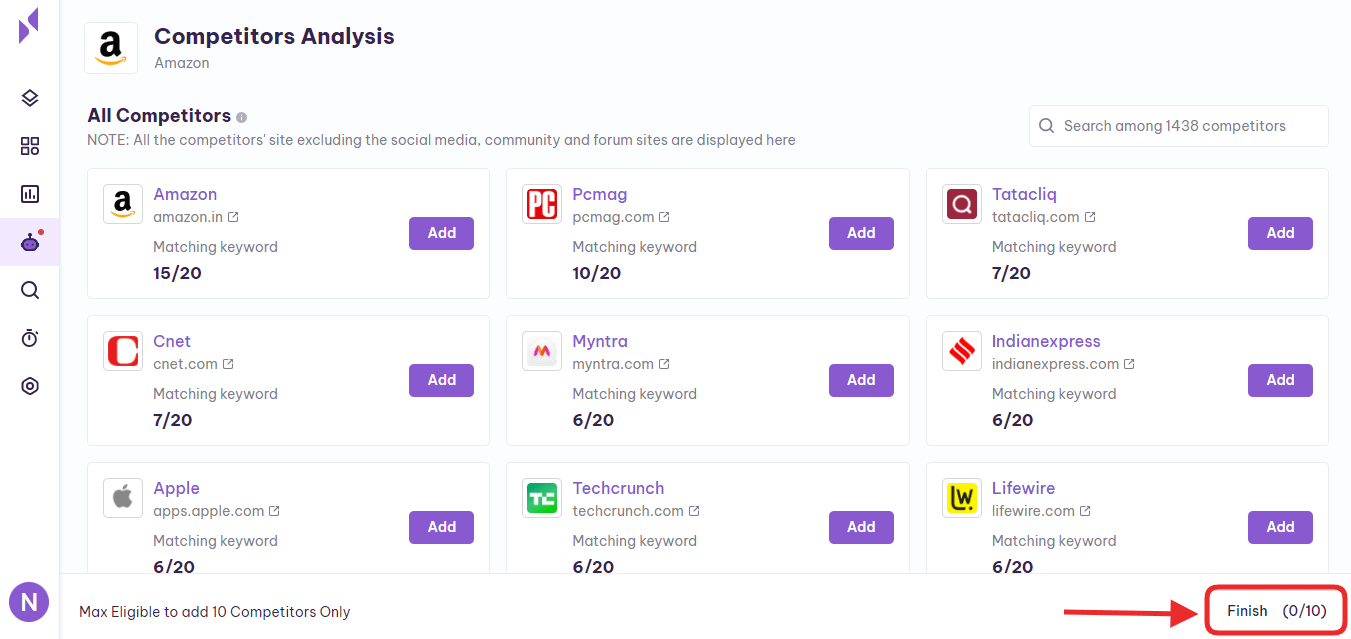Click the magnifier search icon in the sidebar
The image size is (1351, 639).
click(x=30, y=290)
